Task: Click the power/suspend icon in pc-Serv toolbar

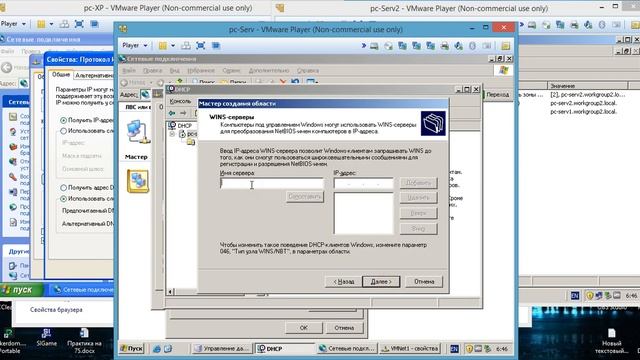Action: coord(163,45)
